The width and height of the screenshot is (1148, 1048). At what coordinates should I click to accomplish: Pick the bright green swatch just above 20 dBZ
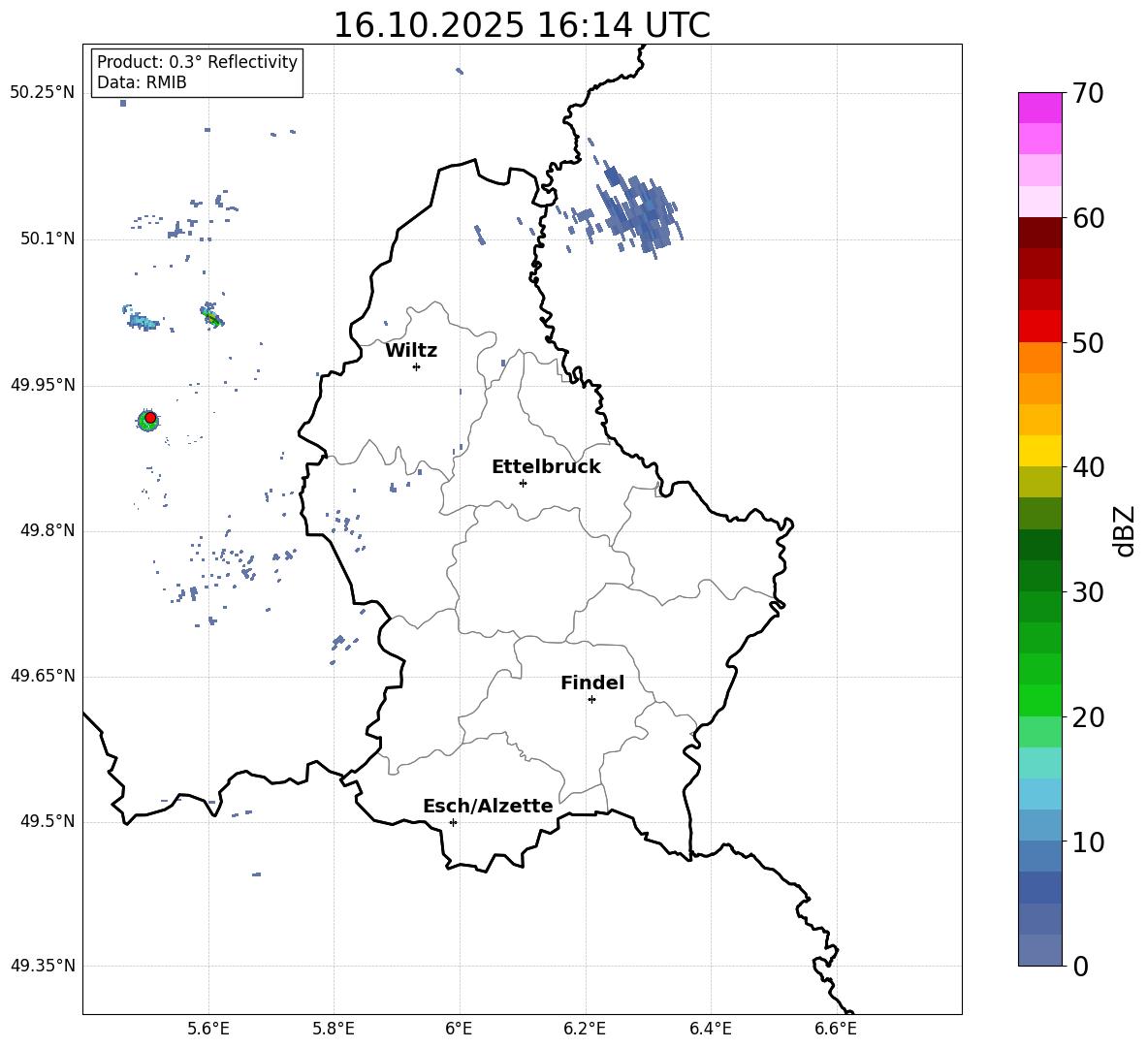[1039, 700]
